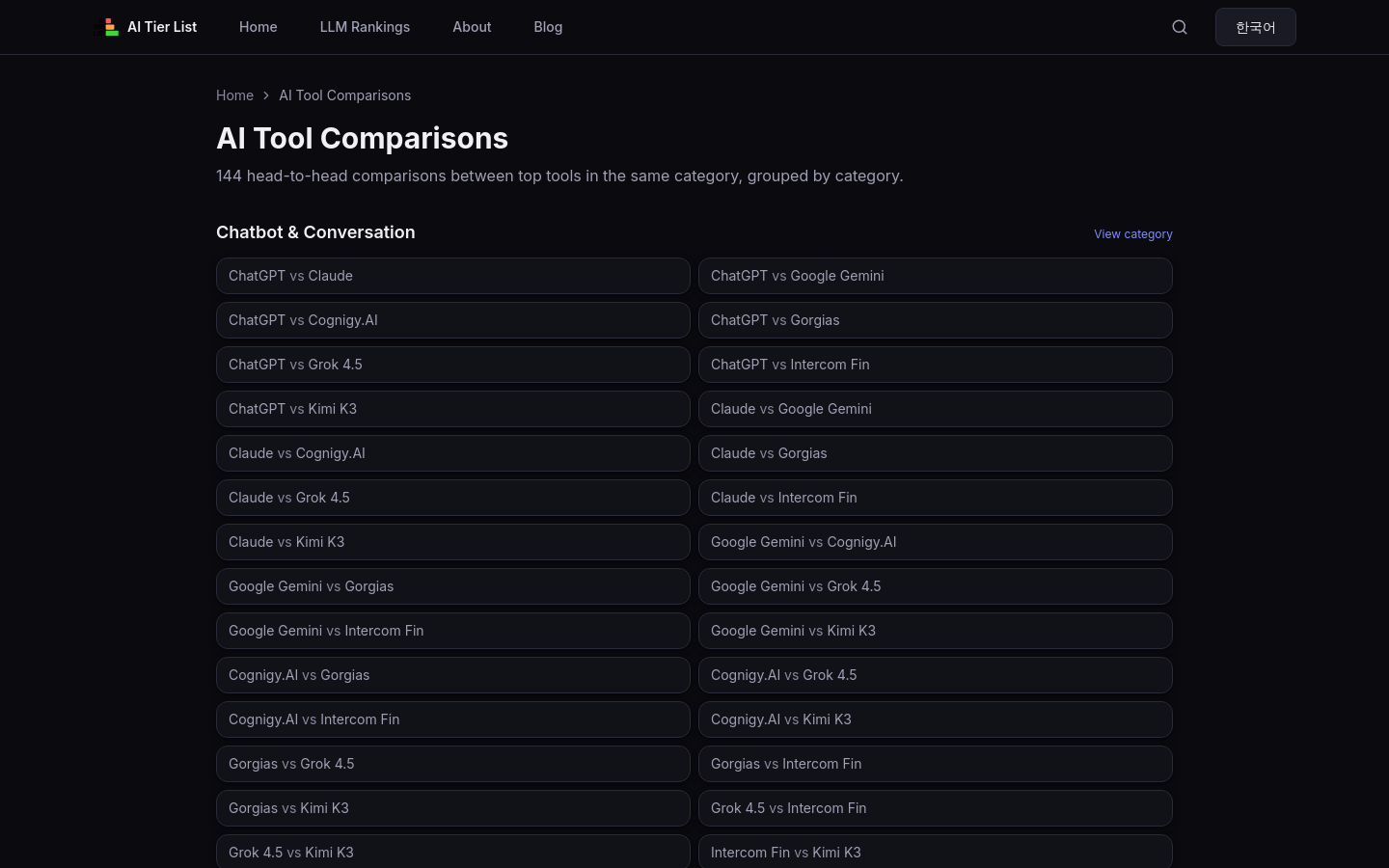Click Home in the breadcrumb trail
The height and width of the screenshot is (868, 1389).
234,95
